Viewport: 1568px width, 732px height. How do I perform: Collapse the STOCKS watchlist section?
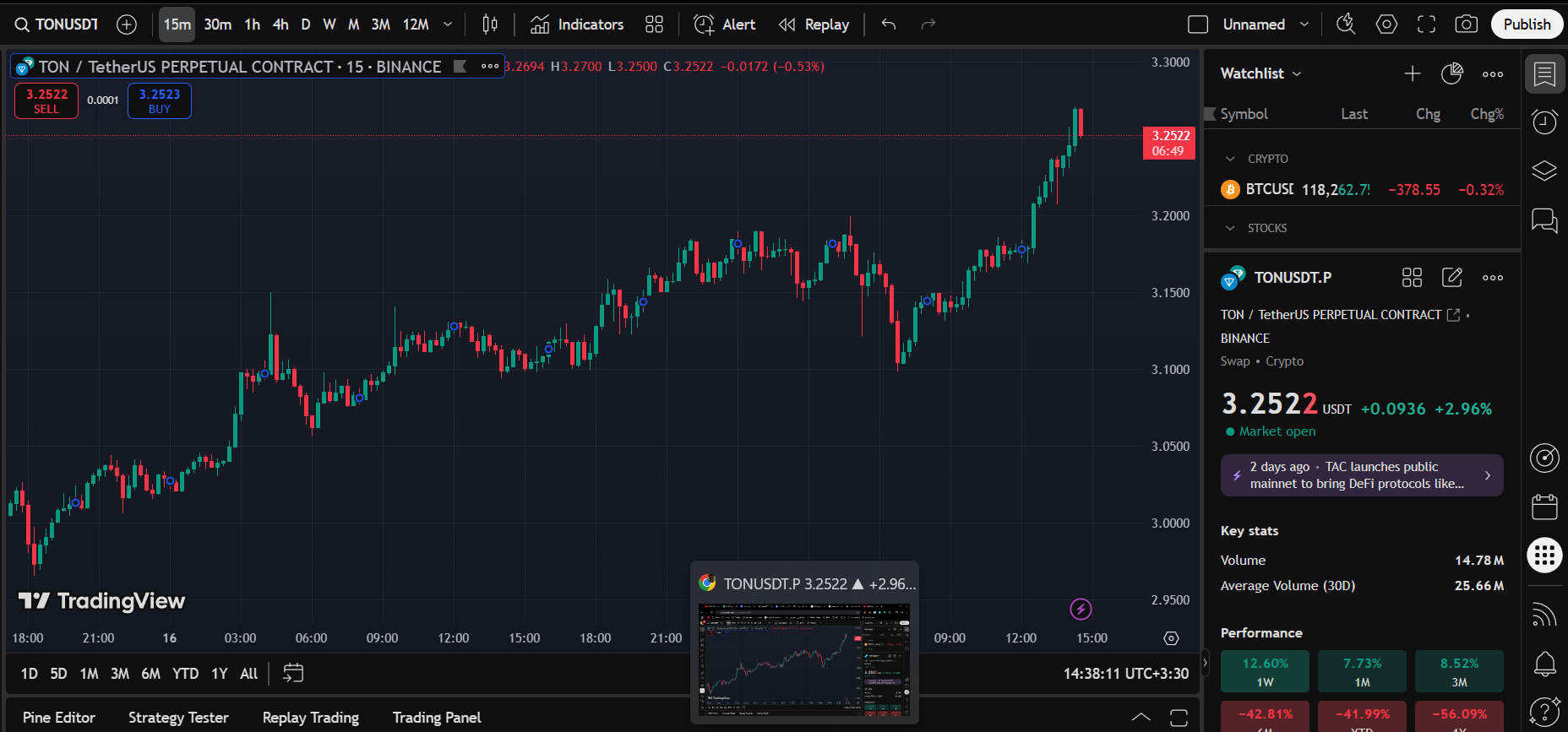(x=1230, y=228)
